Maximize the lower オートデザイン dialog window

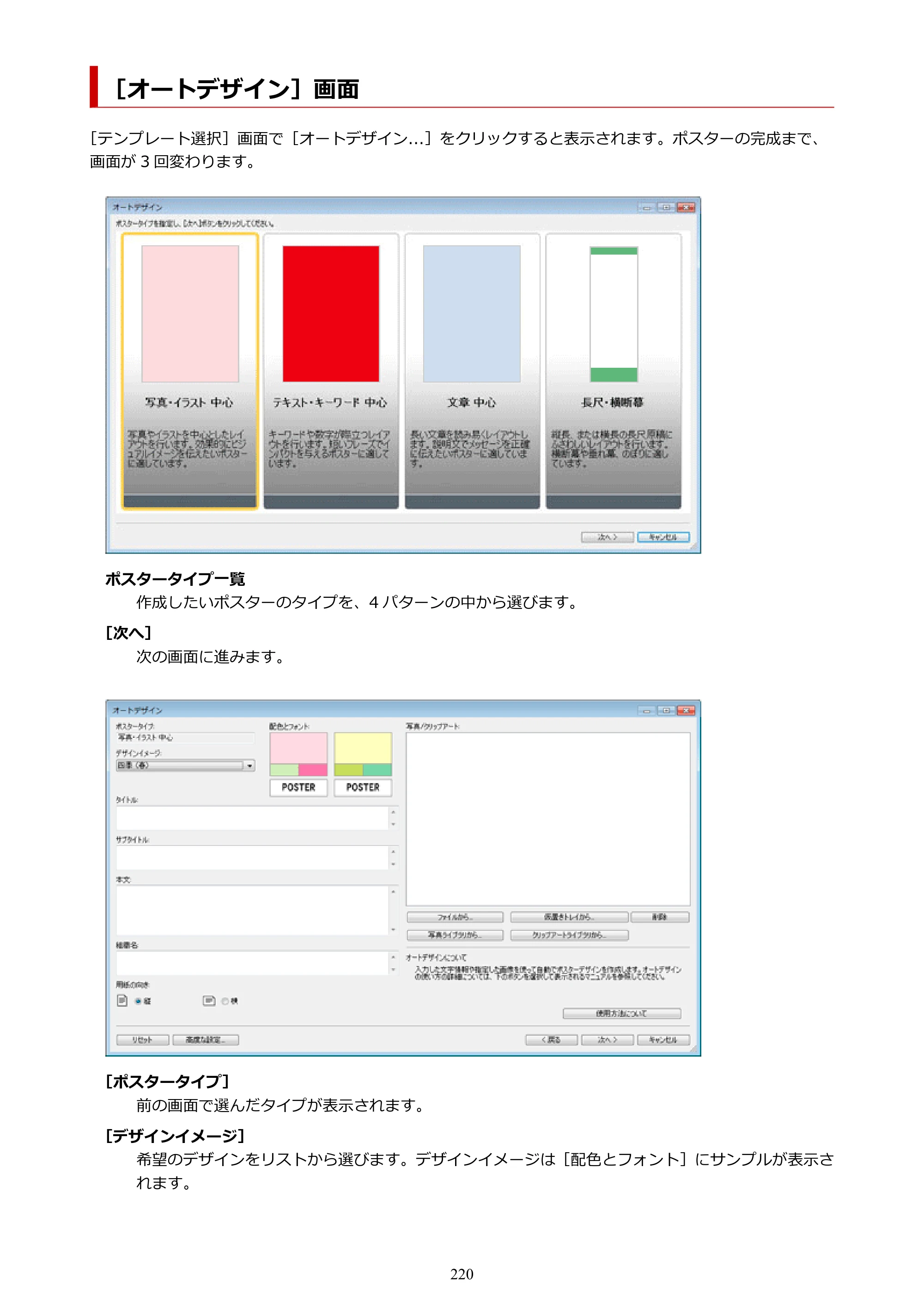pos(666,711)
